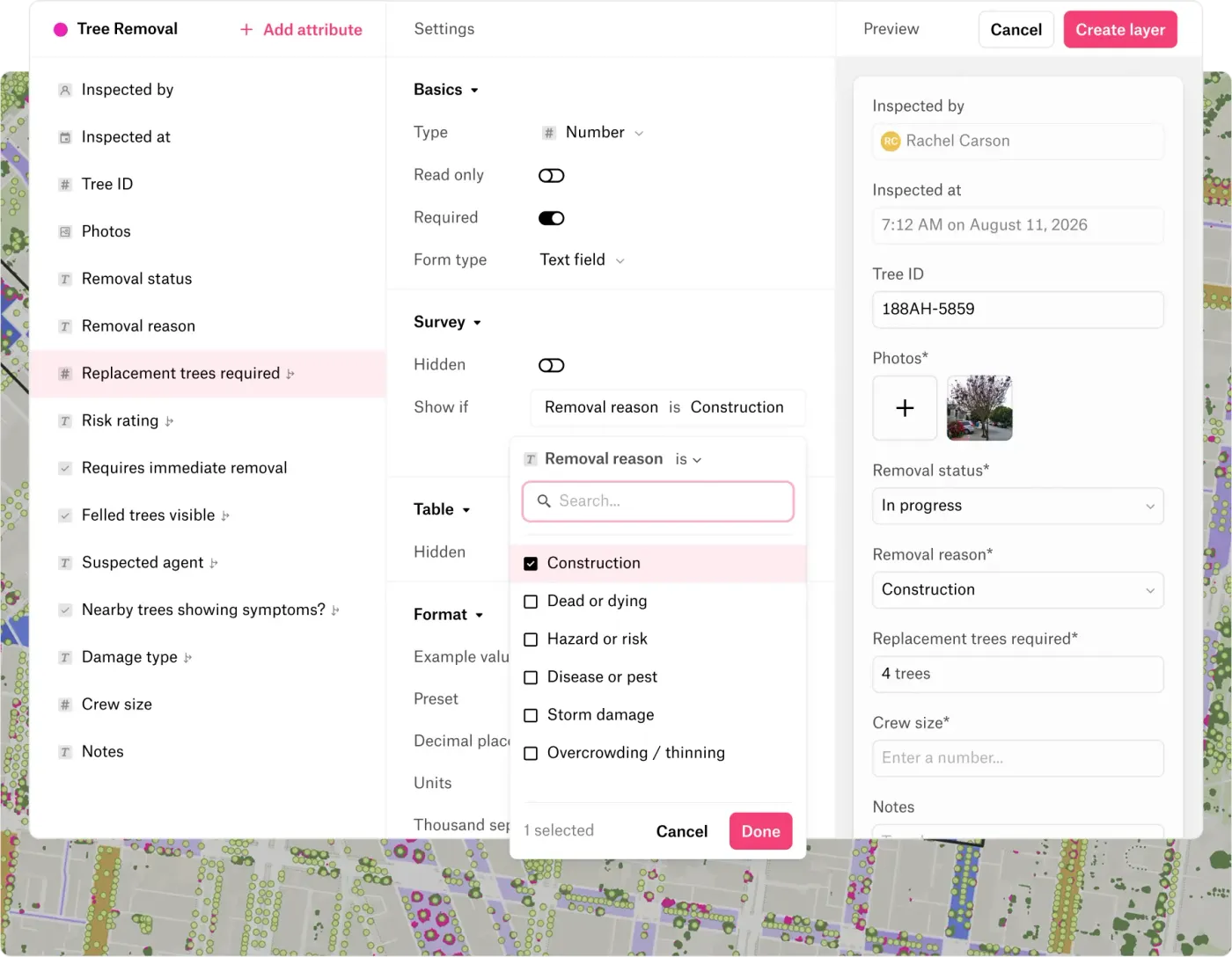Click the person icon beside Inspected by

point(65,90)
